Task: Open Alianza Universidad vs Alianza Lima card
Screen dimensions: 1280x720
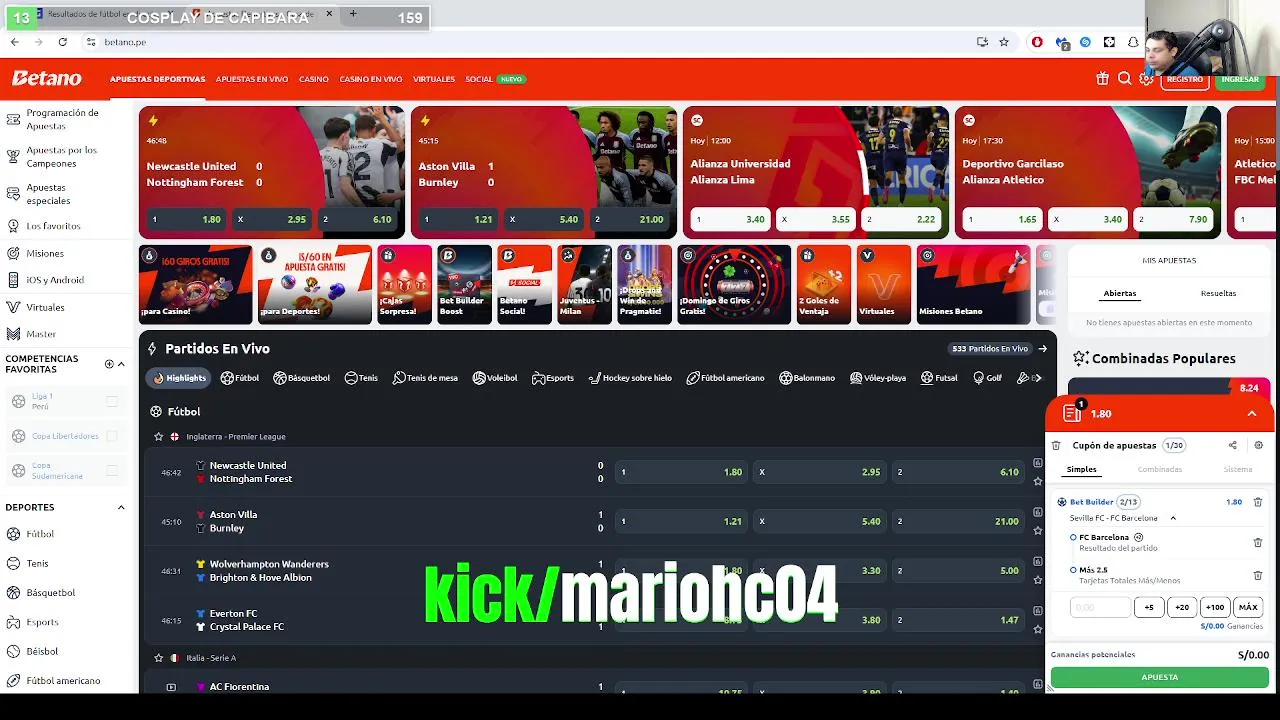Action: coord(815,172)
